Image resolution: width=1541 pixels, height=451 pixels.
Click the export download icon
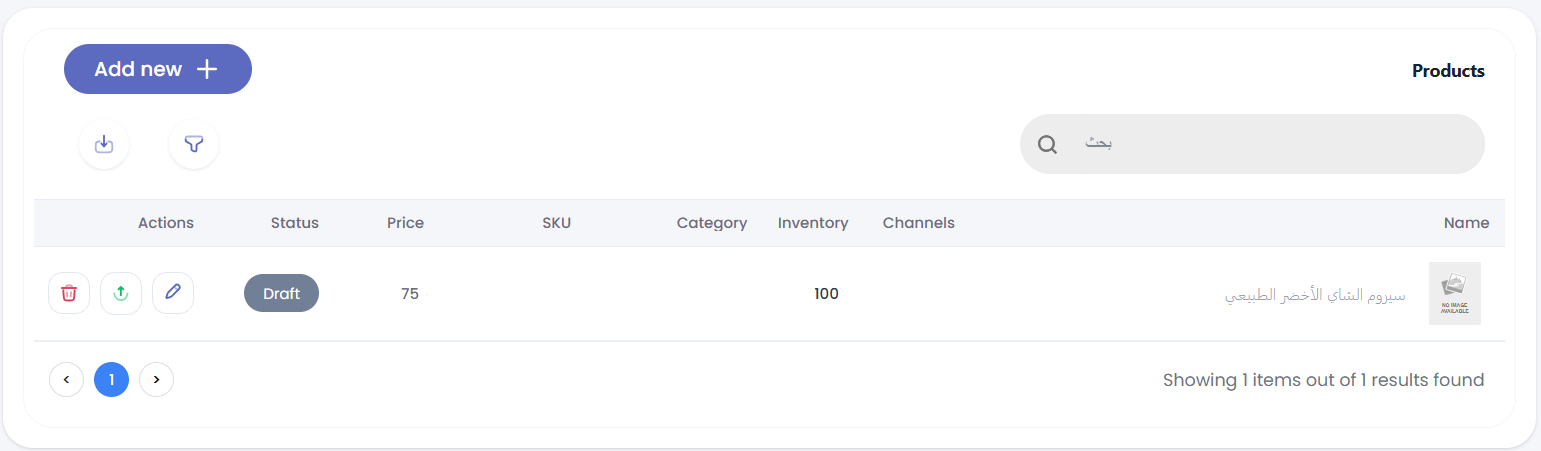[104, 144]
